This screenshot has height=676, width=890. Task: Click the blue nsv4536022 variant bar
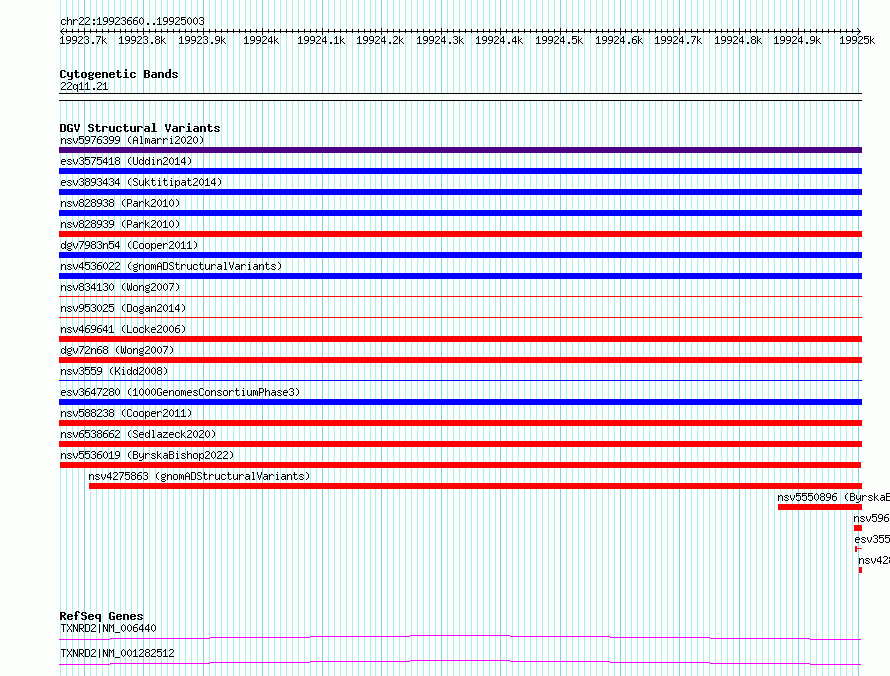pyautogui.click(x=460, y=276)
